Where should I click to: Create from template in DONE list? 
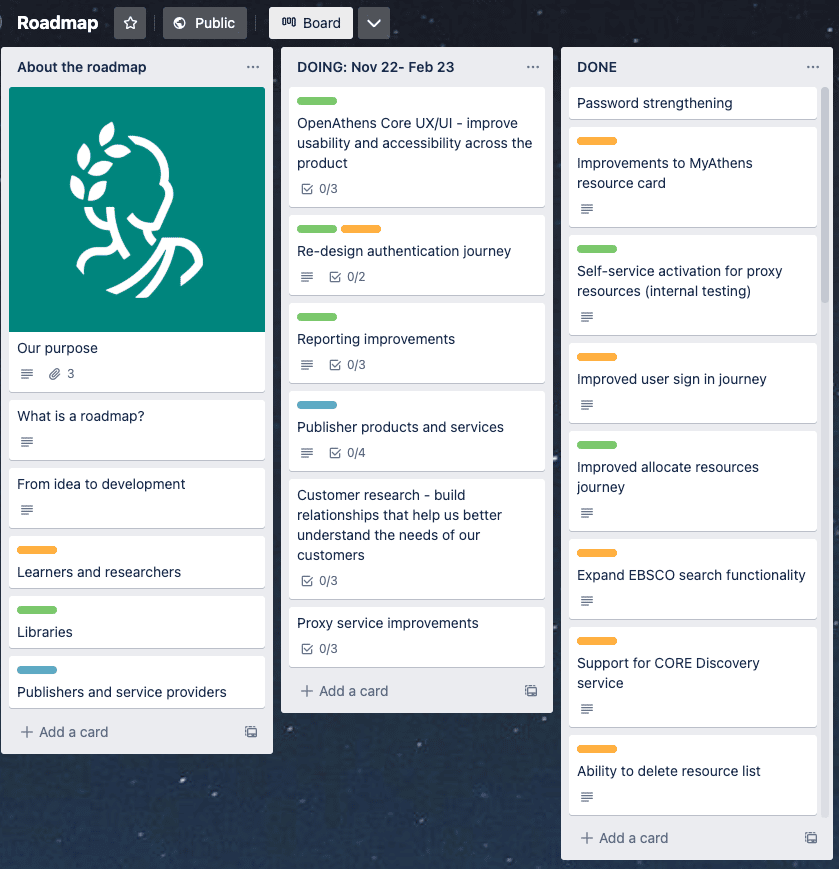click(x=811, y=837)
